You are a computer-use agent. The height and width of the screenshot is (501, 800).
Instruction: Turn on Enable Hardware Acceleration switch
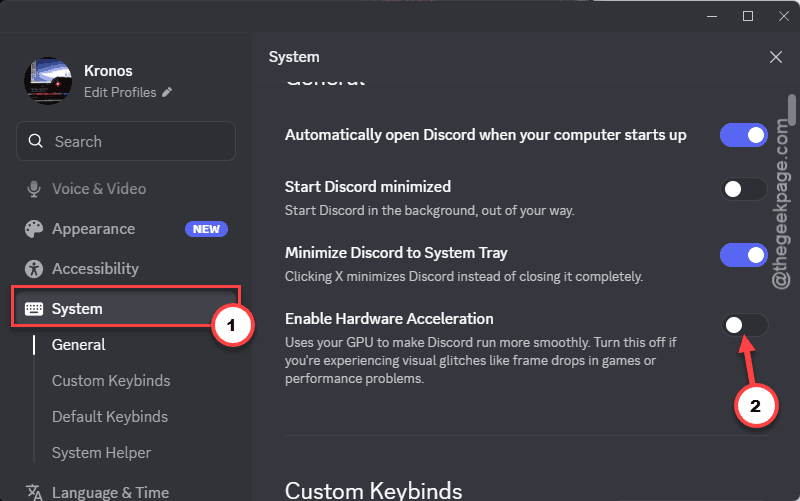(x=743, y=325)
